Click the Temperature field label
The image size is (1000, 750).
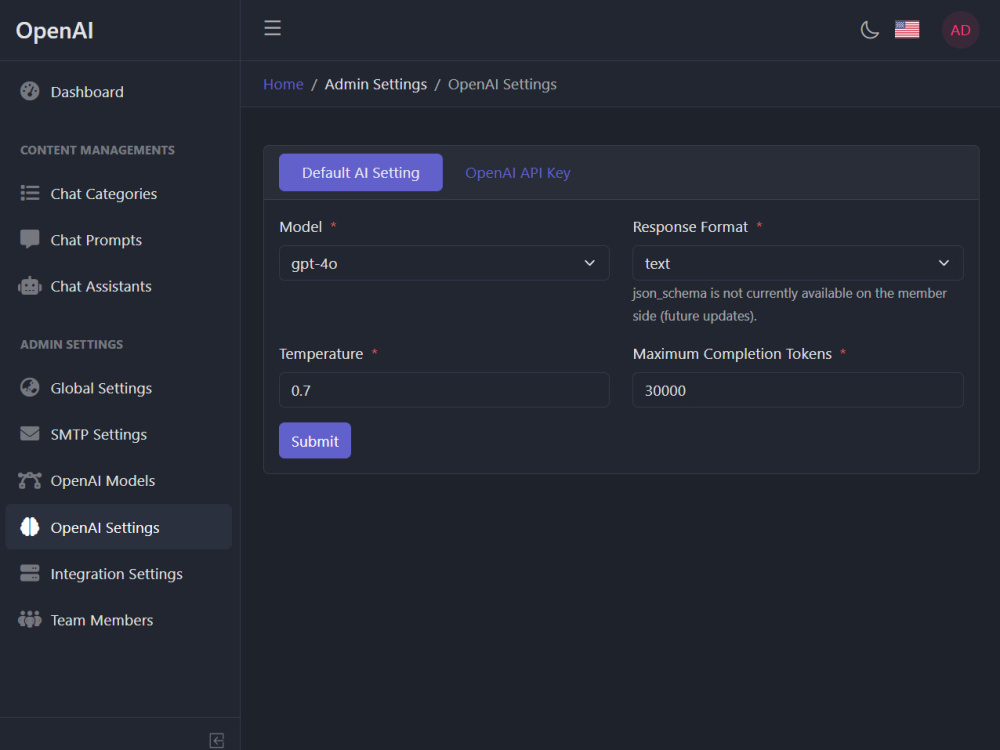pos(321,354)
